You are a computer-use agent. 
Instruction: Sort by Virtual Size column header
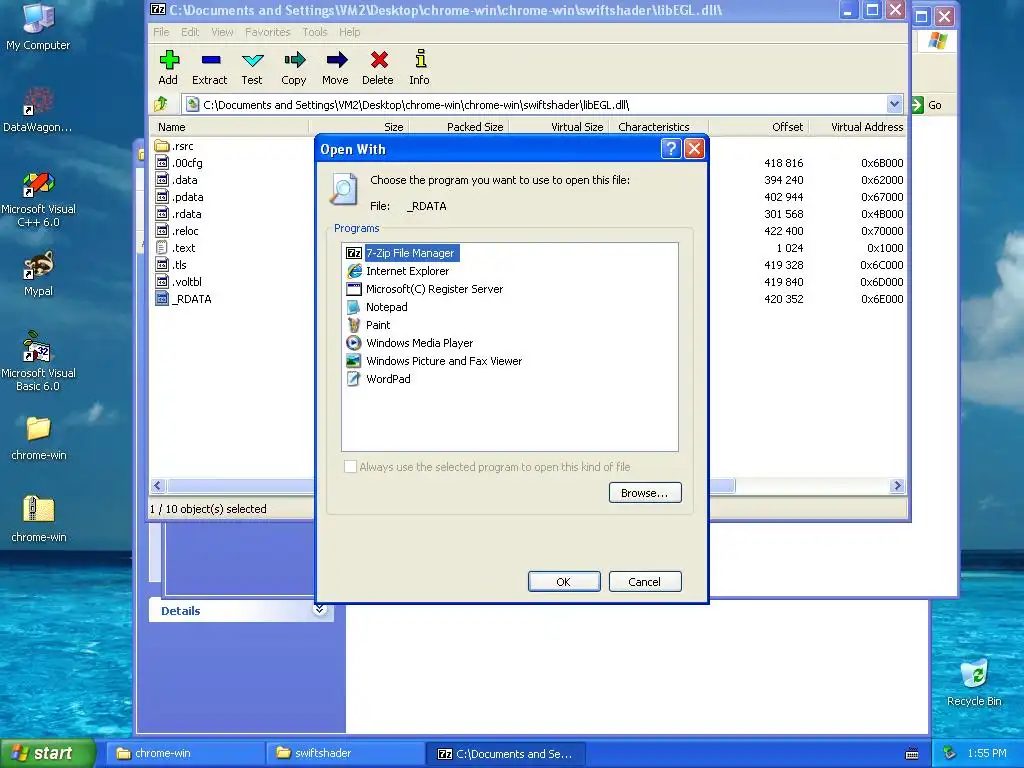(558, 127)
